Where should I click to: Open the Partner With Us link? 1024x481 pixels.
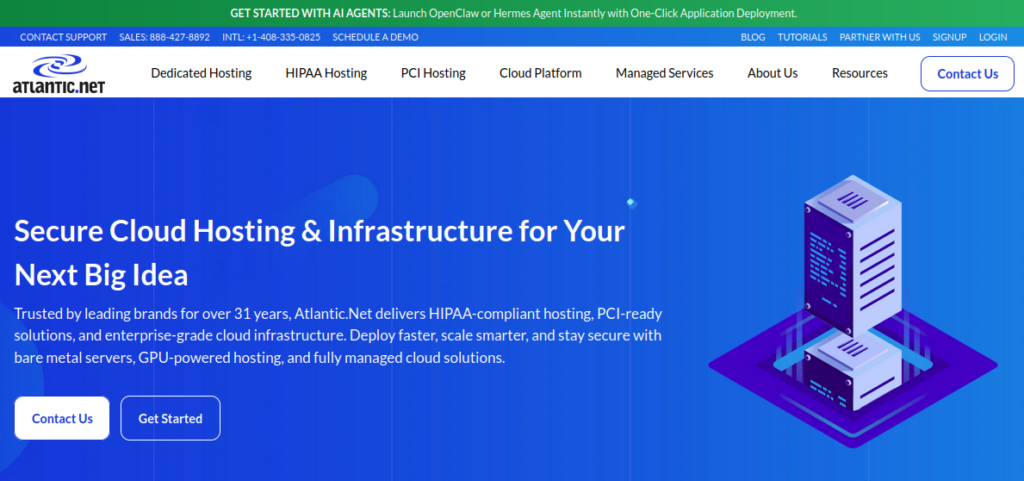[880, 37]
